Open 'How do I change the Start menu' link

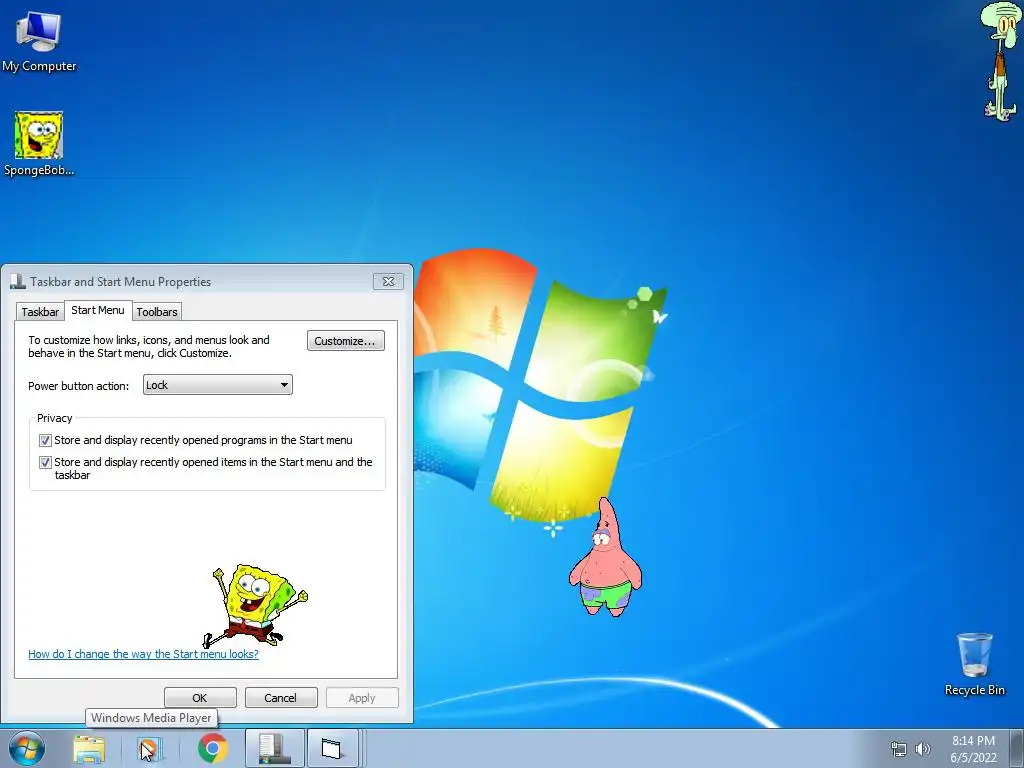(x=143, y=654)
